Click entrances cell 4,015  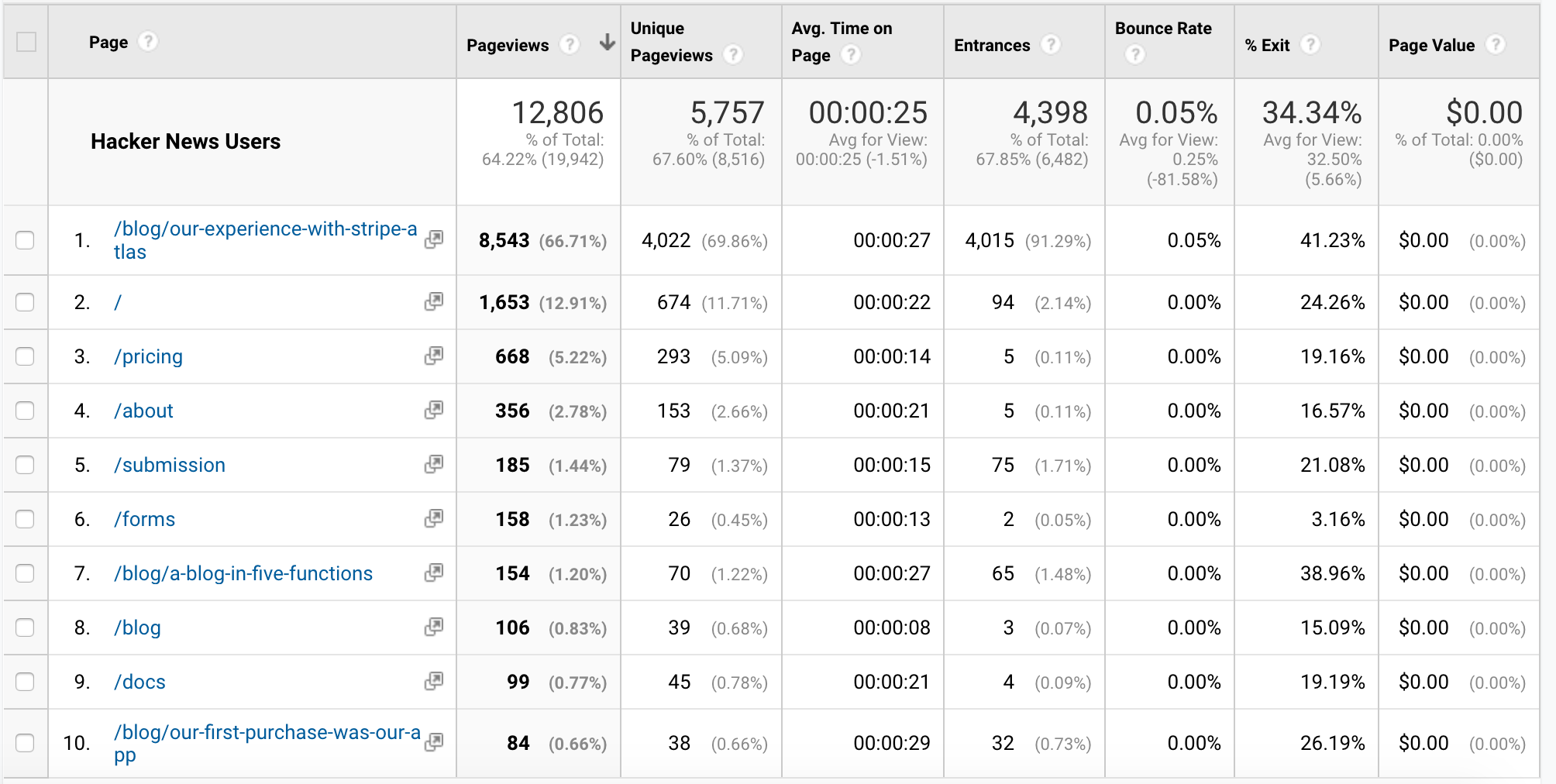pos(990,241)
